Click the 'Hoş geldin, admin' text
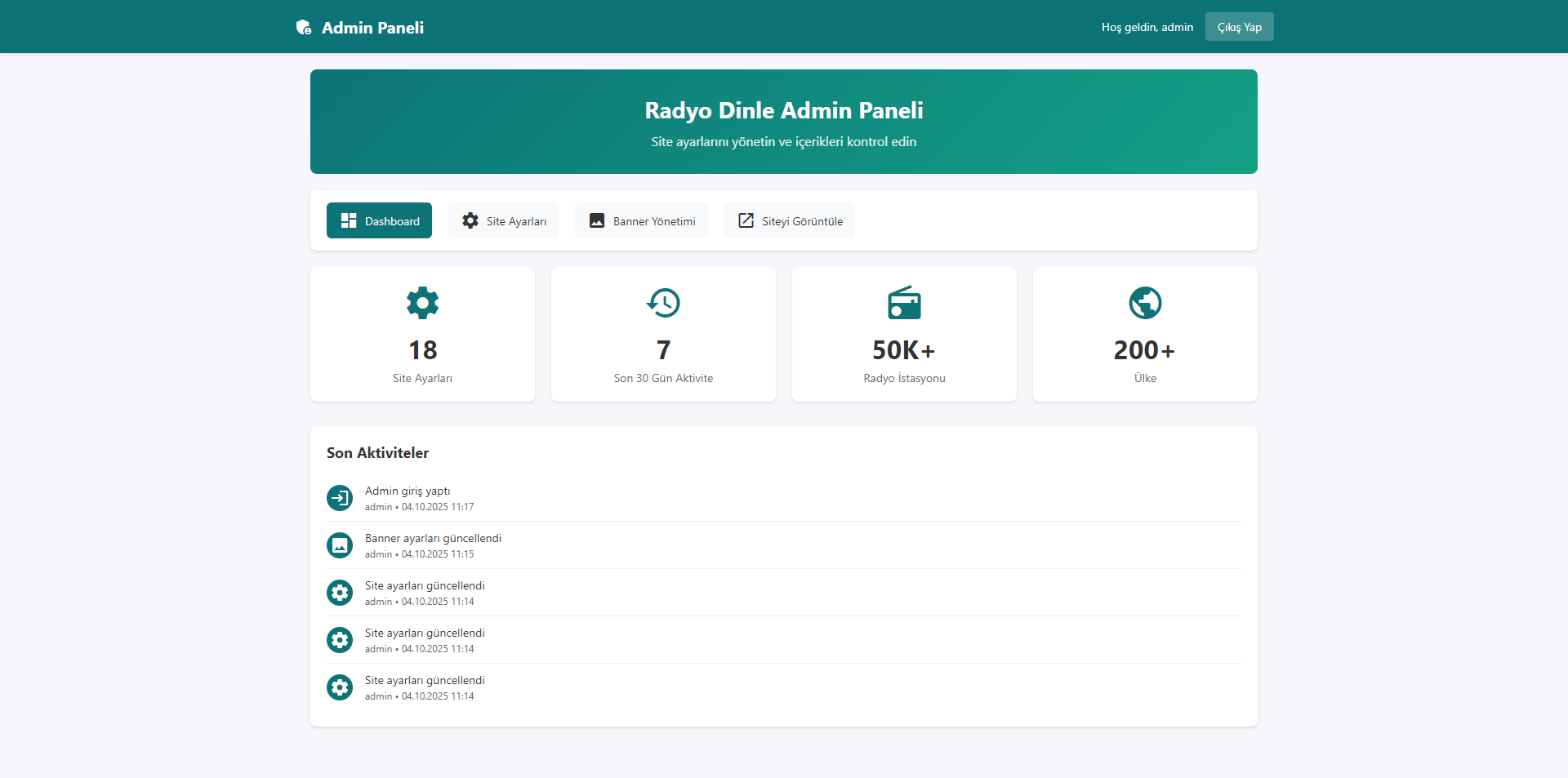Screen dimensions: 1568x778 click(x=1147, y=27)
